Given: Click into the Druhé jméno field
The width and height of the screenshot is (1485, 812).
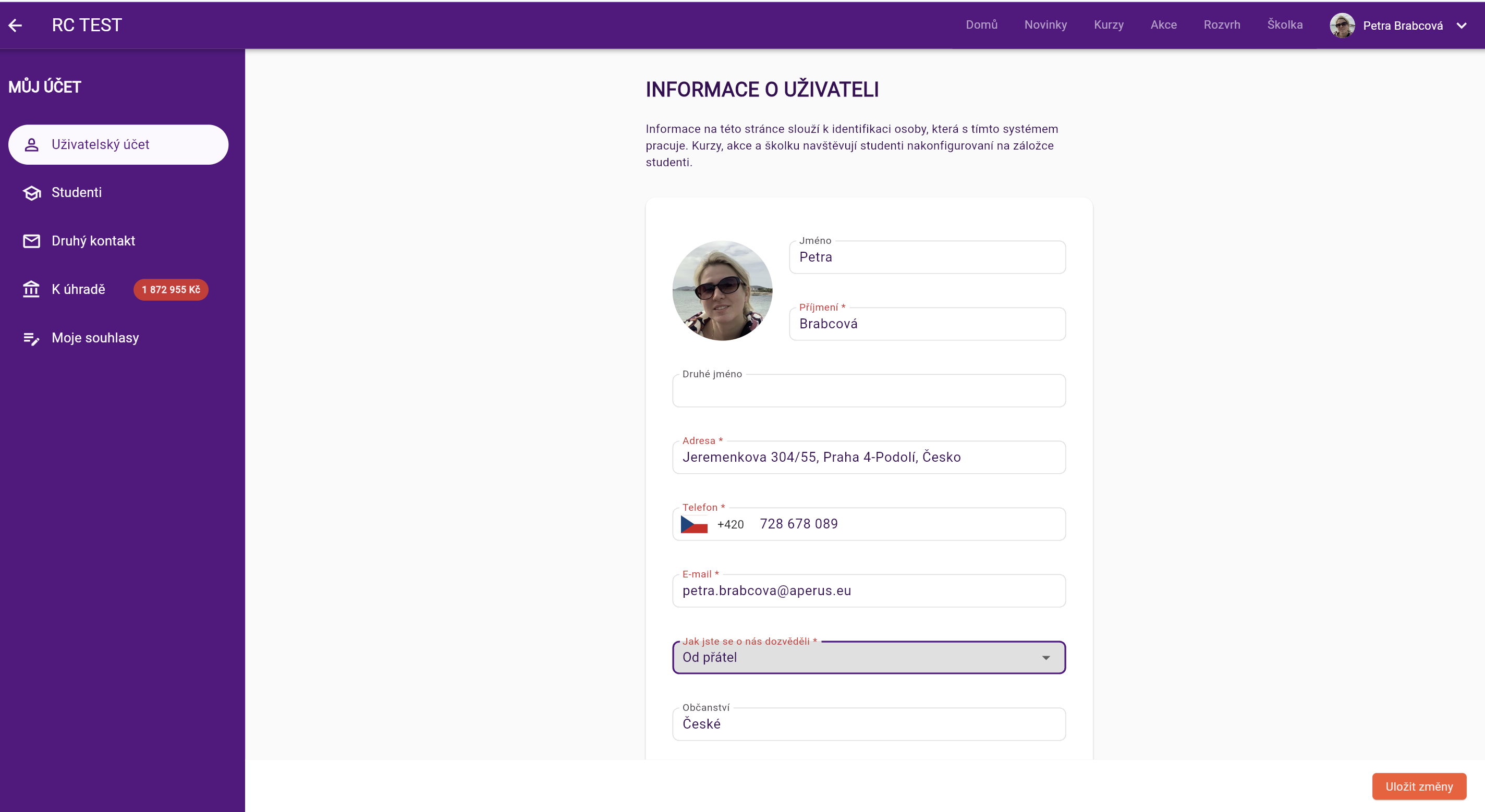Looking at the screenshot, I should pos(868,392).
